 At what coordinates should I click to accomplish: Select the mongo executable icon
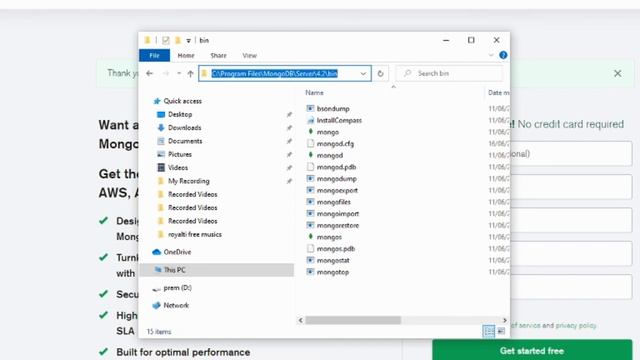click(310, 132)
